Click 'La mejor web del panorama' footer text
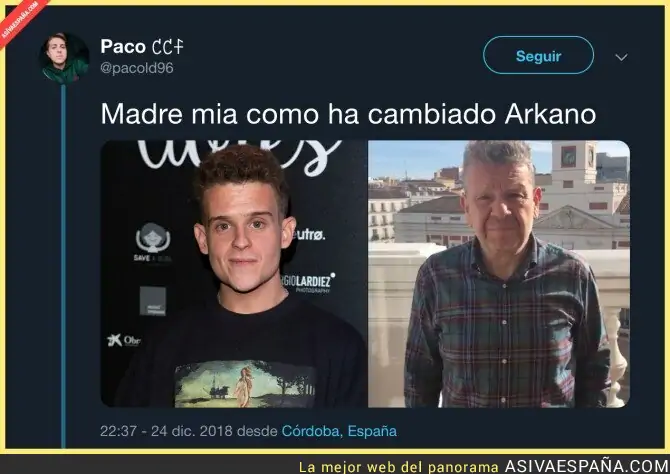The width and height of the screenshot is (670, 474). (399, 467)
